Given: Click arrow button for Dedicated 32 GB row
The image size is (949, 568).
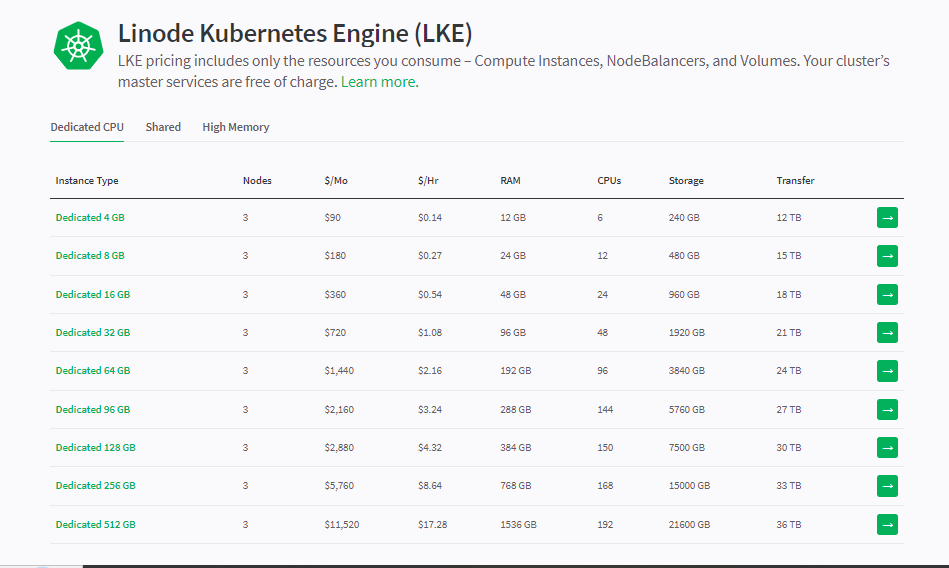Looking at the screenshot, I should click(887, 332).
